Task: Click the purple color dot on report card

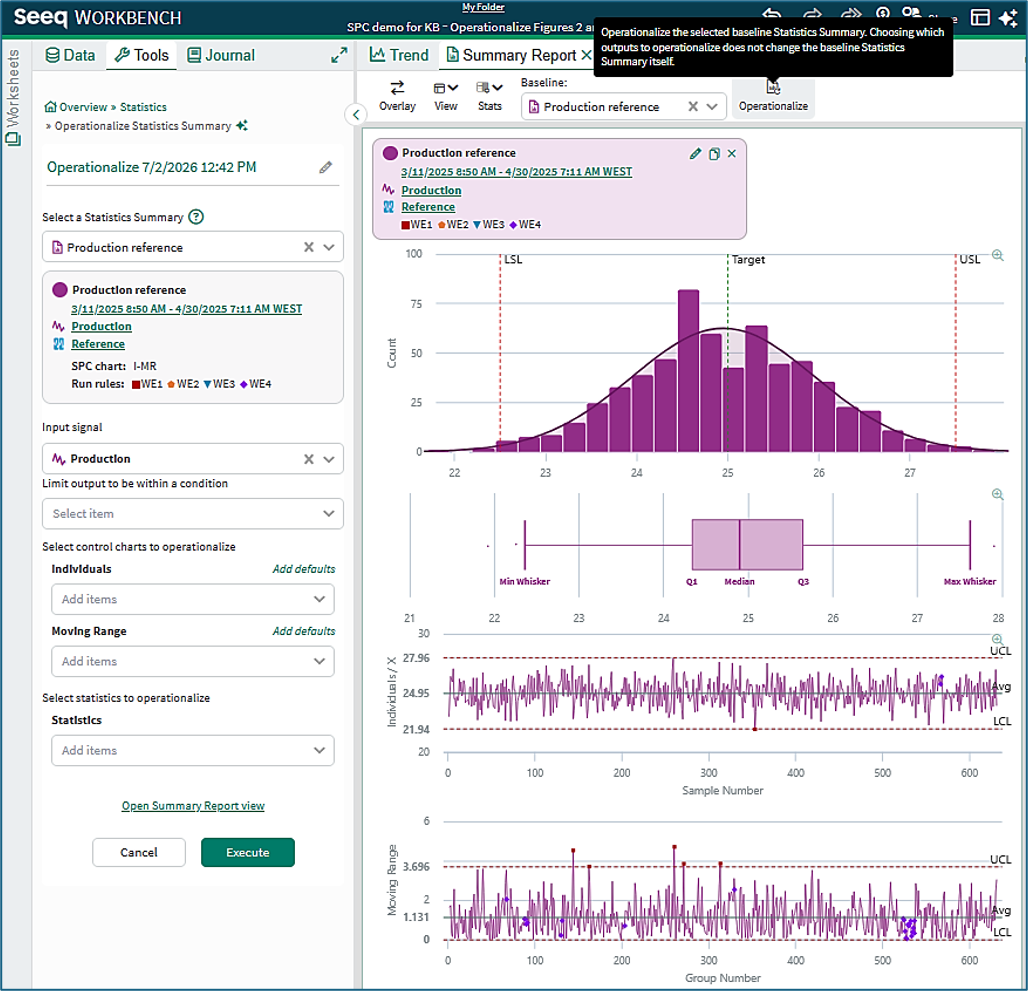Action: (390, 153)
